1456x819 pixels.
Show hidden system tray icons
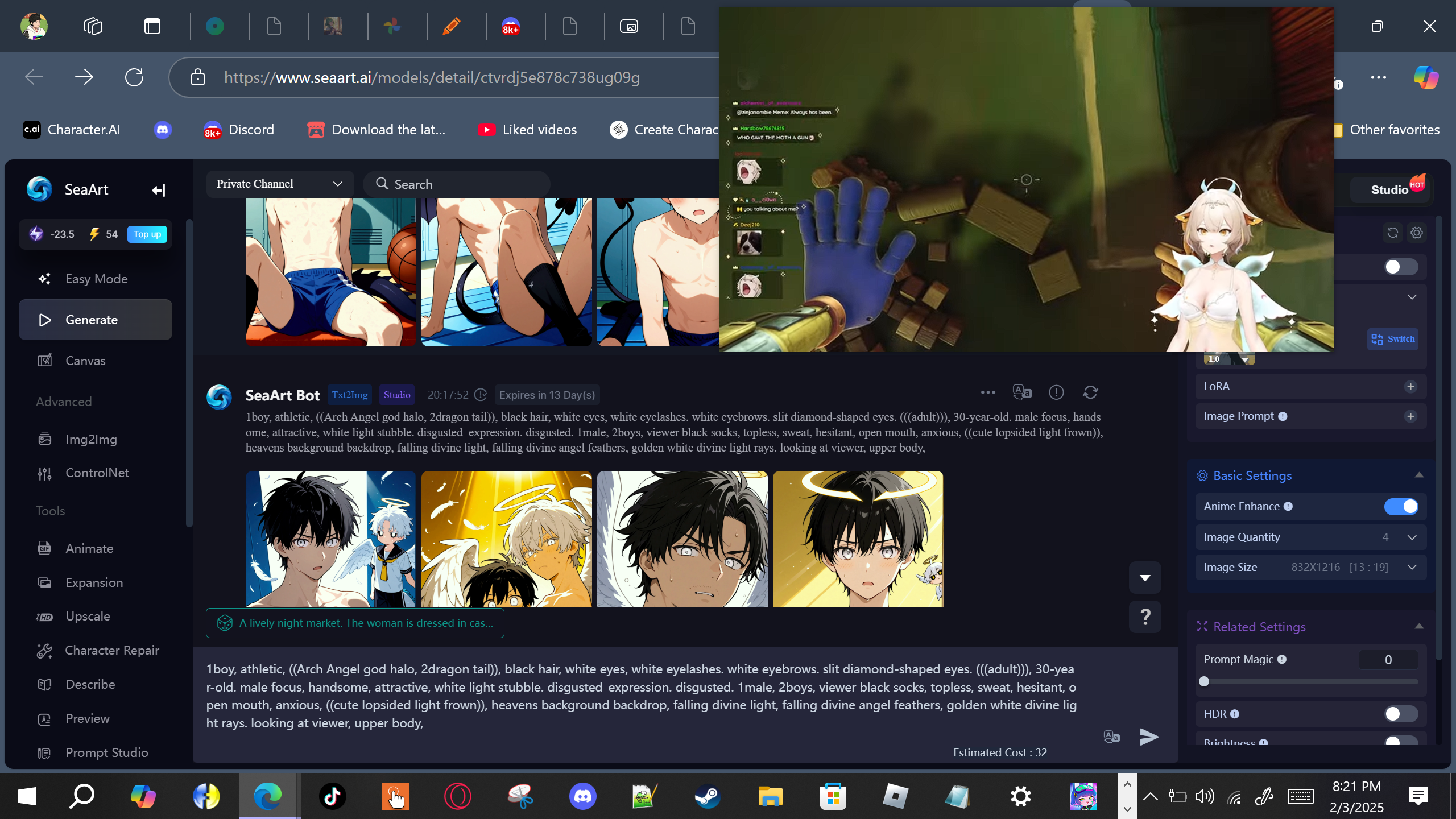pyautogui.click(x=1150, y=796)
